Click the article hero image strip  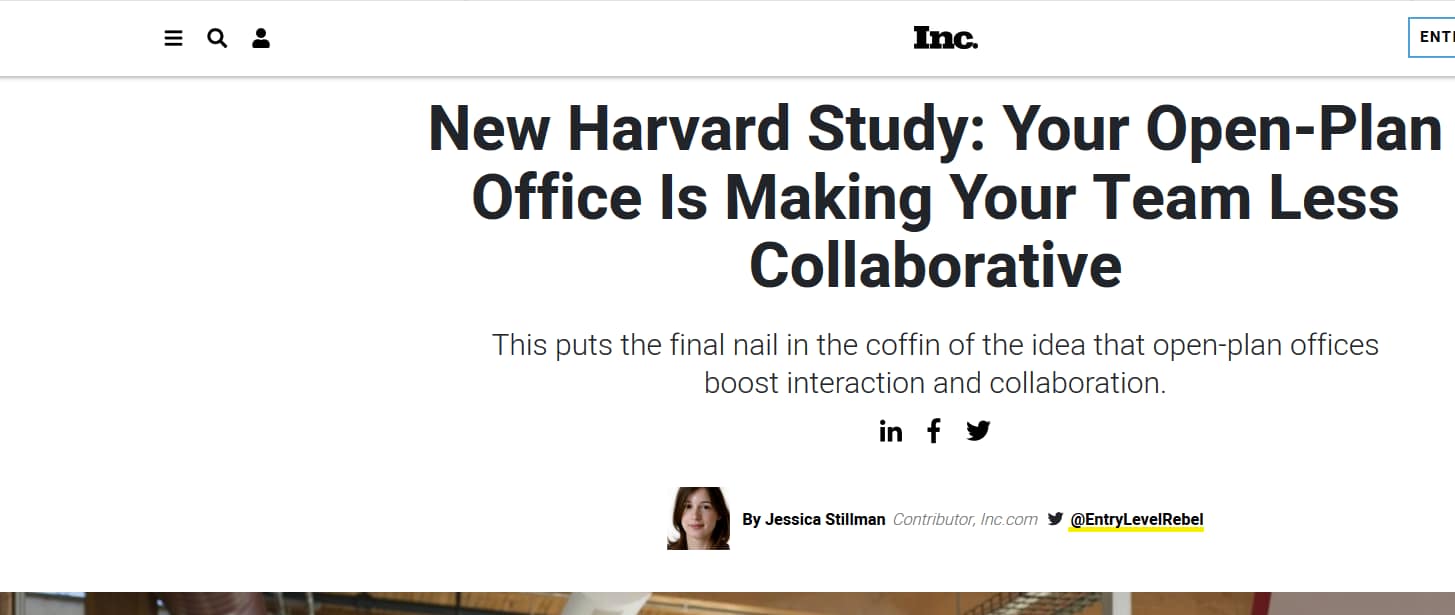click(727, 603)
